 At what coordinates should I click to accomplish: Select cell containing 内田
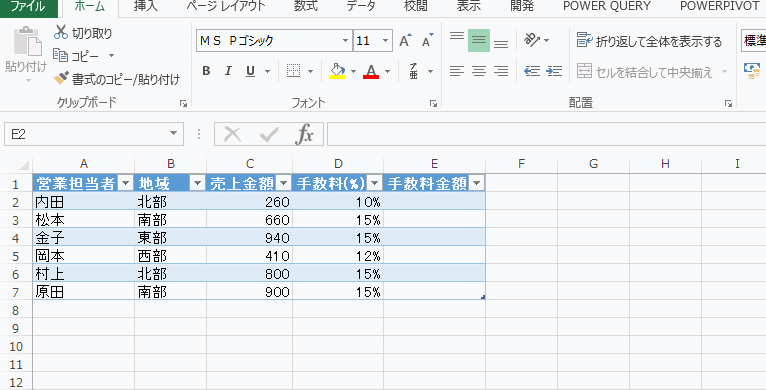84,201
